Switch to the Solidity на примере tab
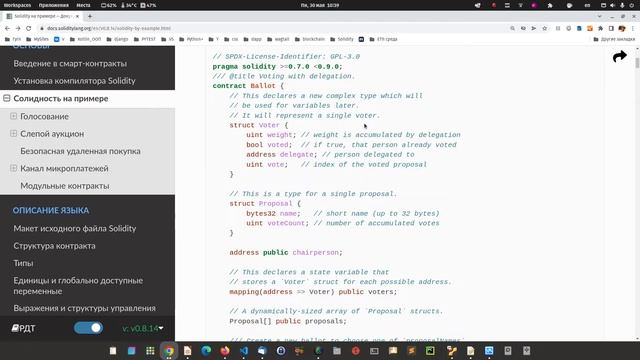The image size is (640, 360). (x=42, y=16)
